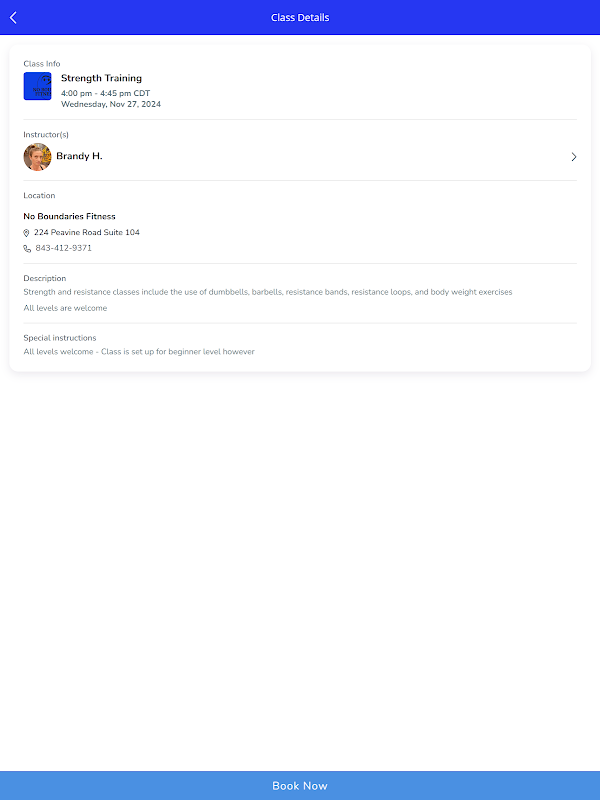Screen dimensions: 600x800
Task: Click the 4:00 pm - 4:45 pm CDT time
Action: point(105,93)
